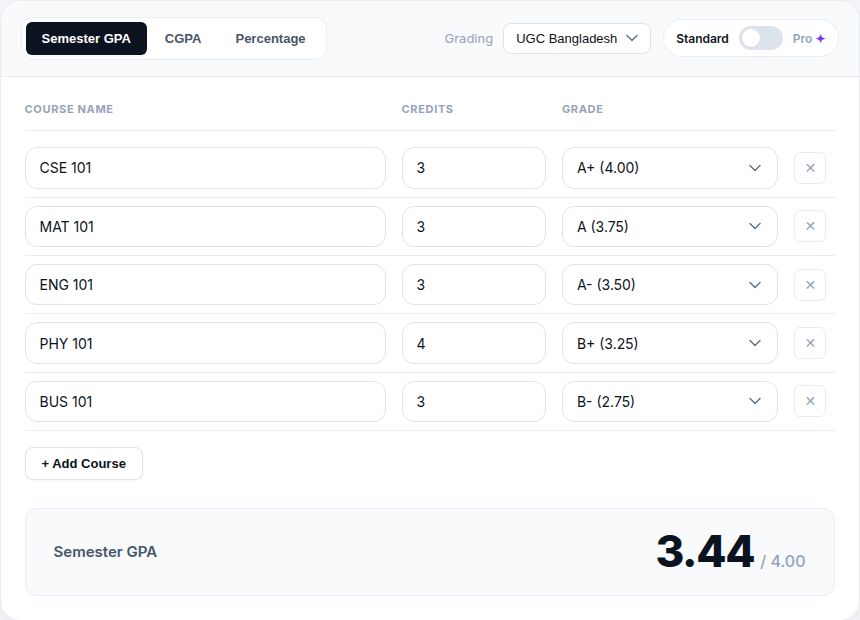Viewport: 860px width, 620px height.
Task: Click the Grading label
Action: [x=468, y=39]
